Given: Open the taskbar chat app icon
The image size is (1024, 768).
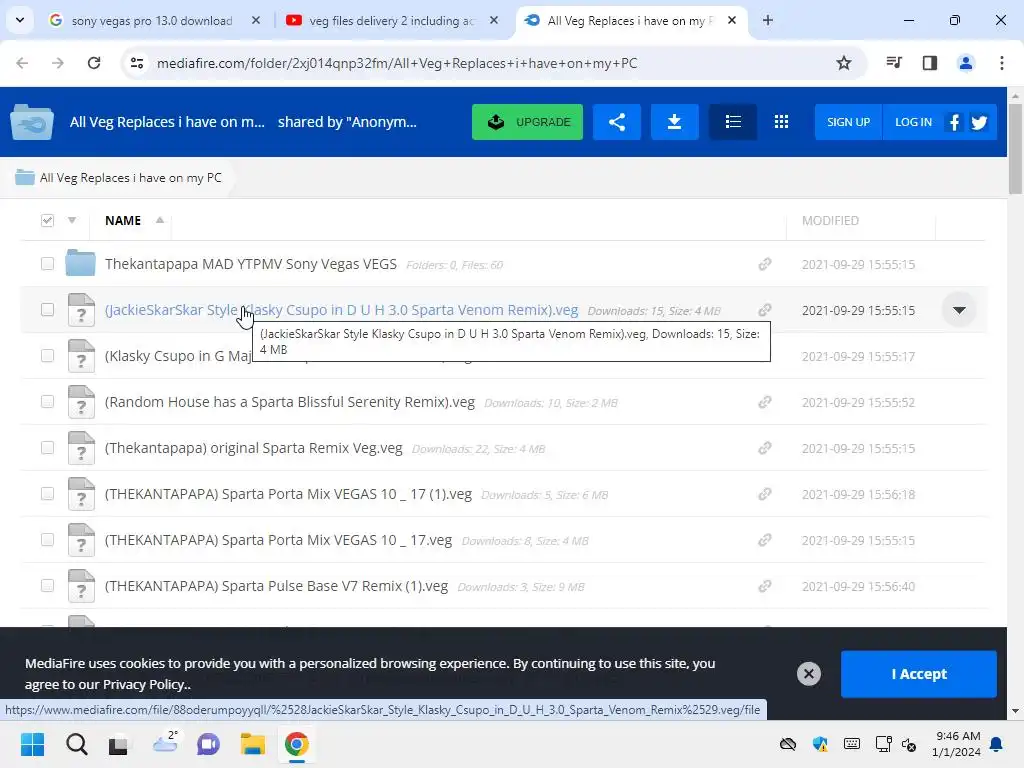Looking at the screenshot, I should pos(208,744).
